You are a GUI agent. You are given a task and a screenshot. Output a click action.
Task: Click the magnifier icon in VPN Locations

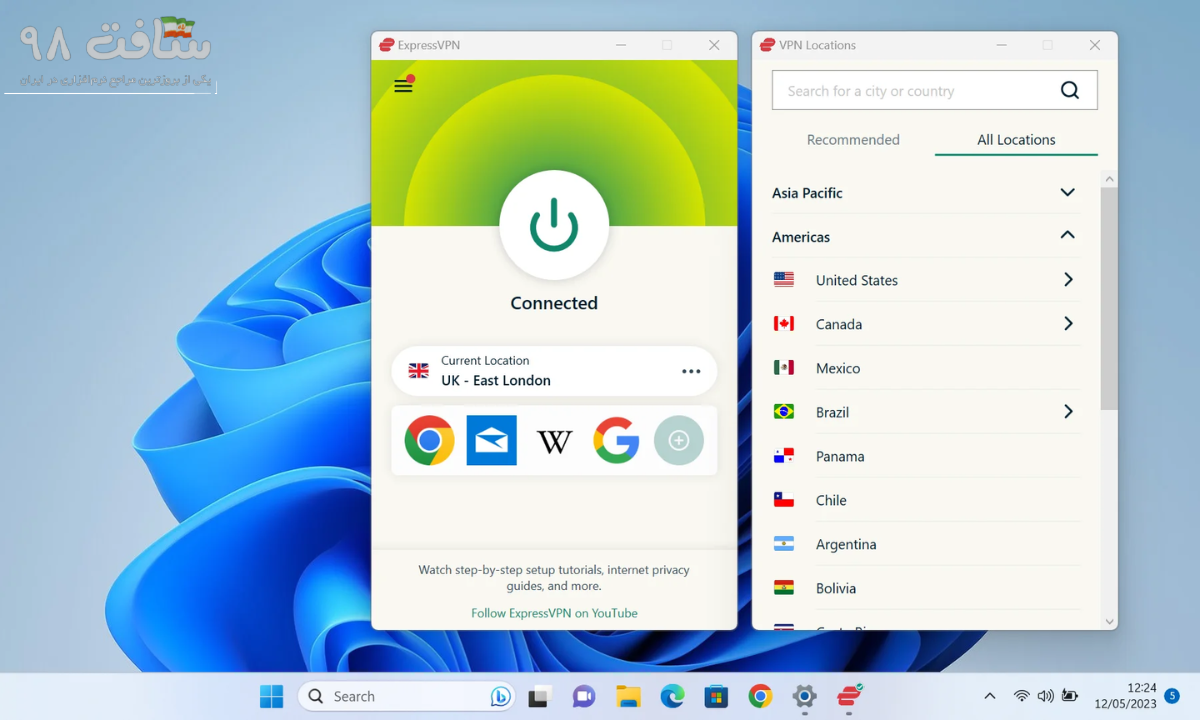(x=1070, y=90)
